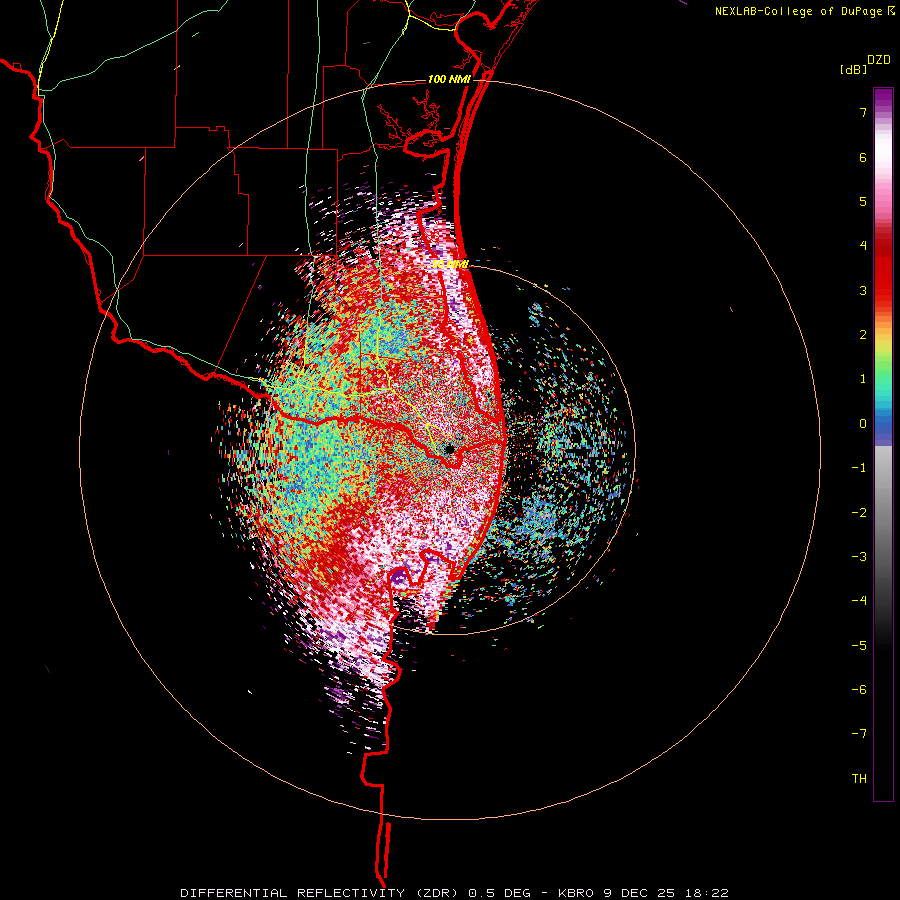
Task: Click the colorbar tick label 2
Action: 863,335
